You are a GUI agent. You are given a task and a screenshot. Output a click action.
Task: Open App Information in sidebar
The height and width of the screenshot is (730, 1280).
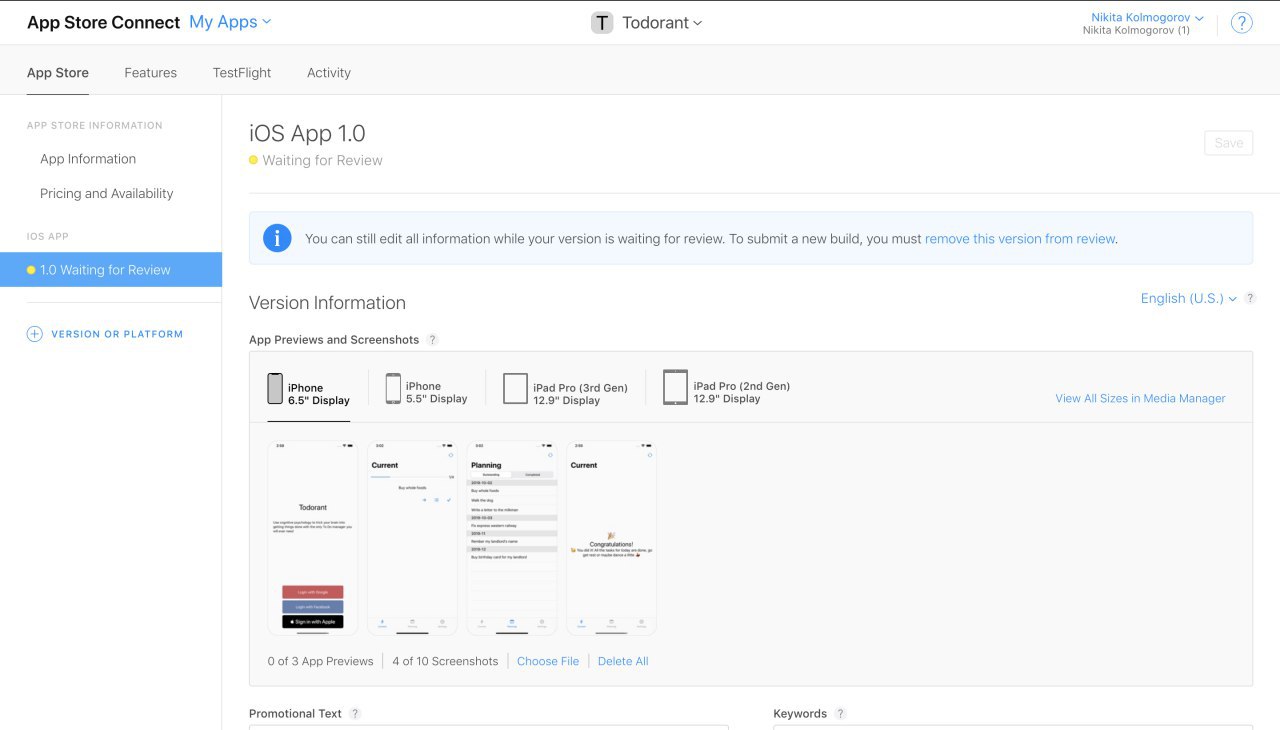[x=88, y=159]
